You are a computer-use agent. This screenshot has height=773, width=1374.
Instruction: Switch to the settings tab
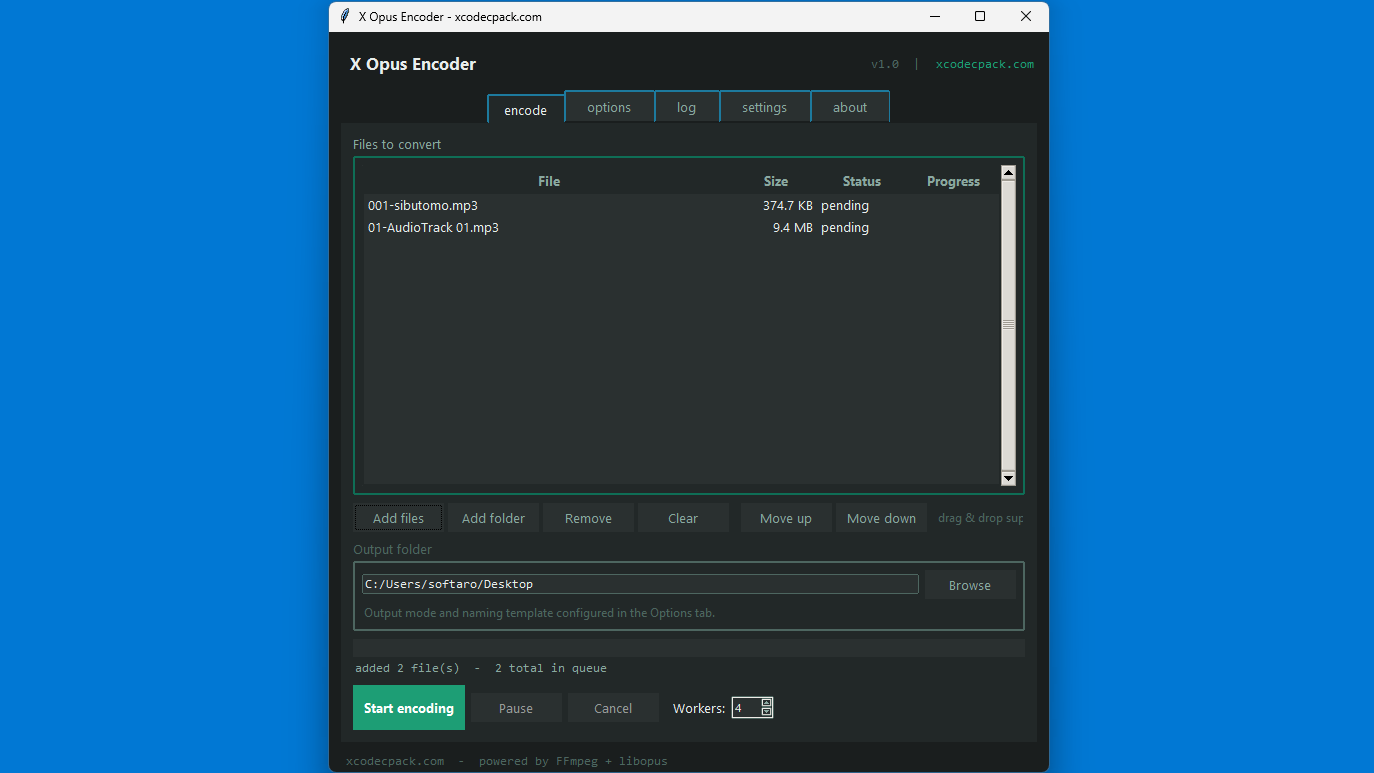point(764,106)
